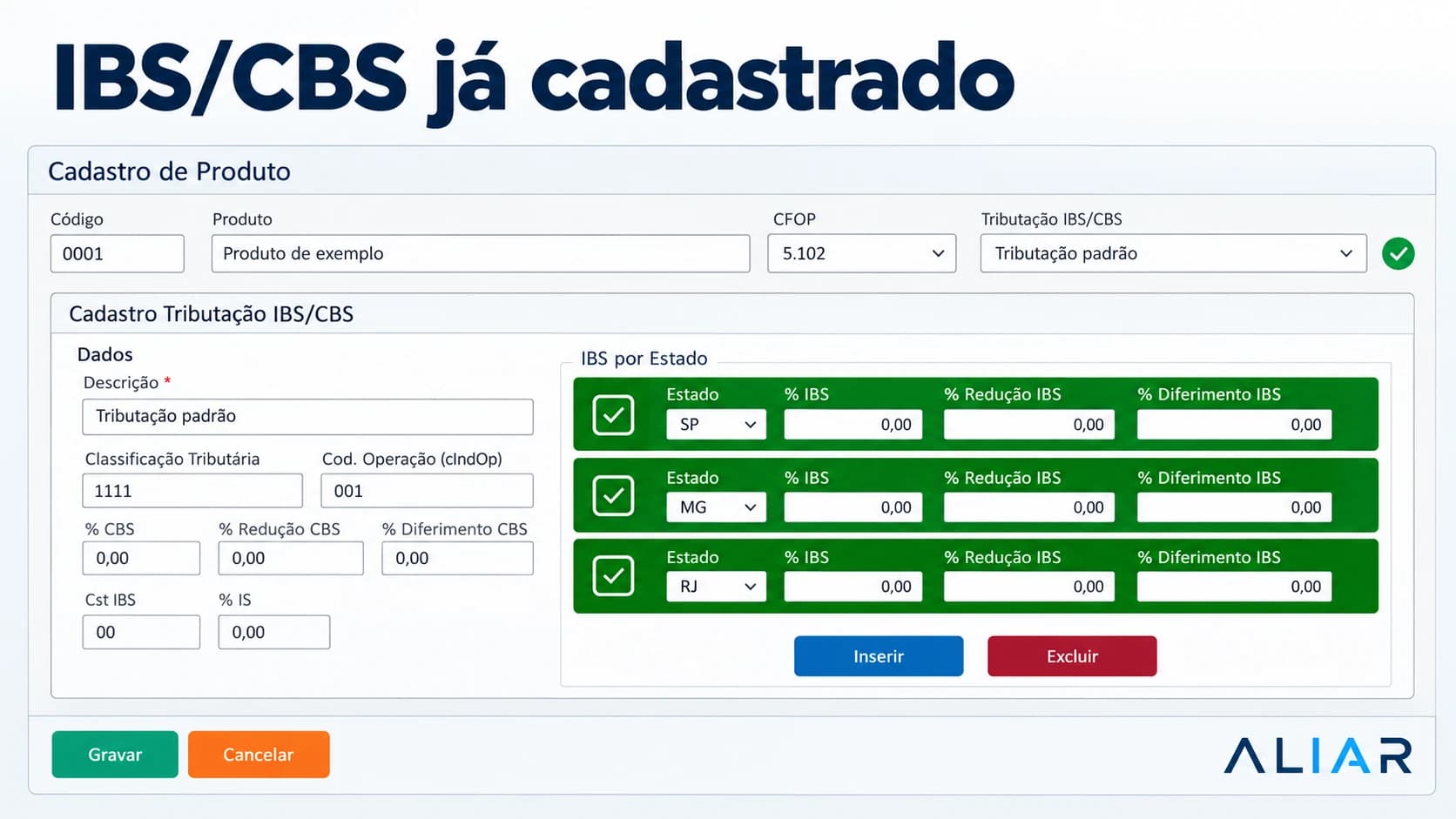
Task: Click the % IBS field in MG row
Action: (853, 507)
